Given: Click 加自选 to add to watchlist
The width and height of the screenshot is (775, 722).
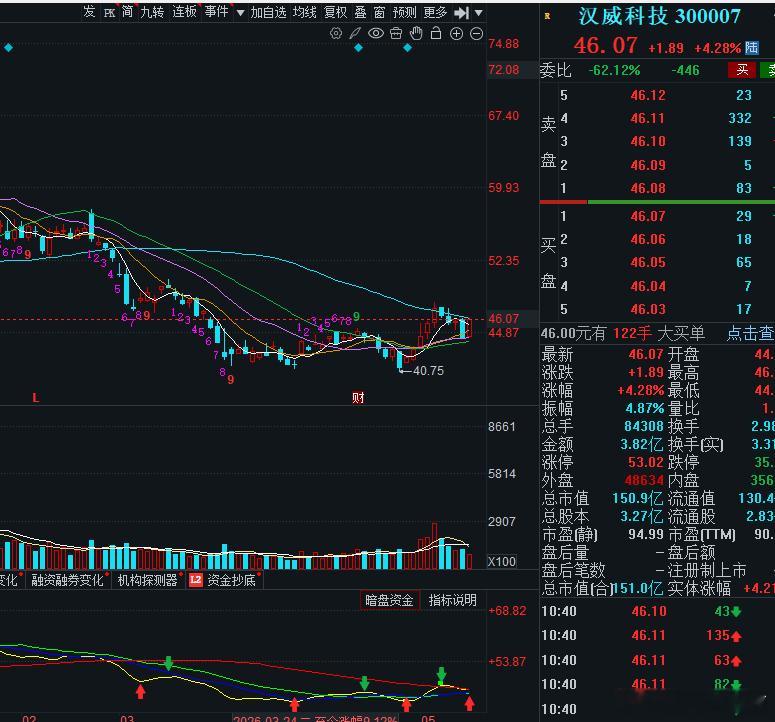Looking at the screenshot, I should [268, 13].
